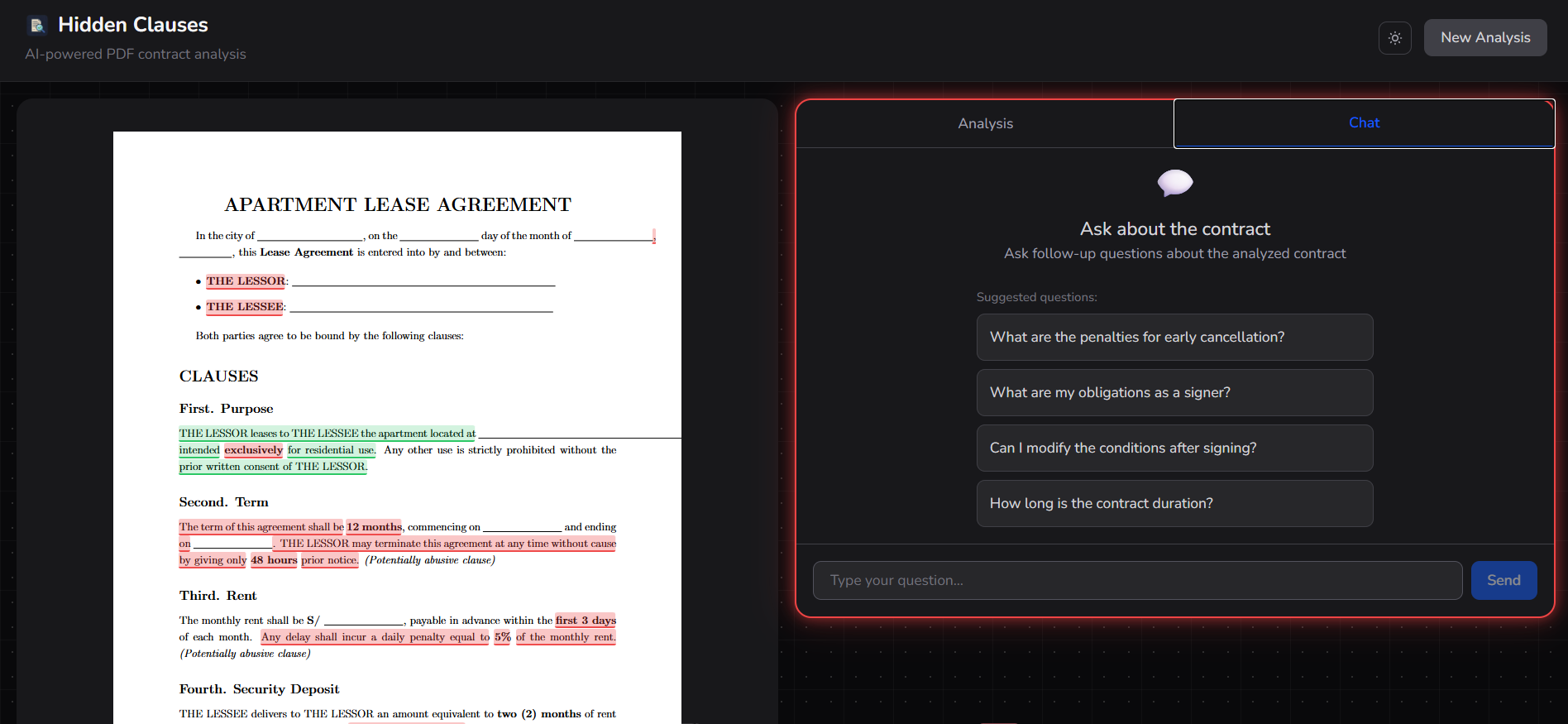Click highlighted '5%' penalty value
1568x724 pixels.
click(503, 637)
